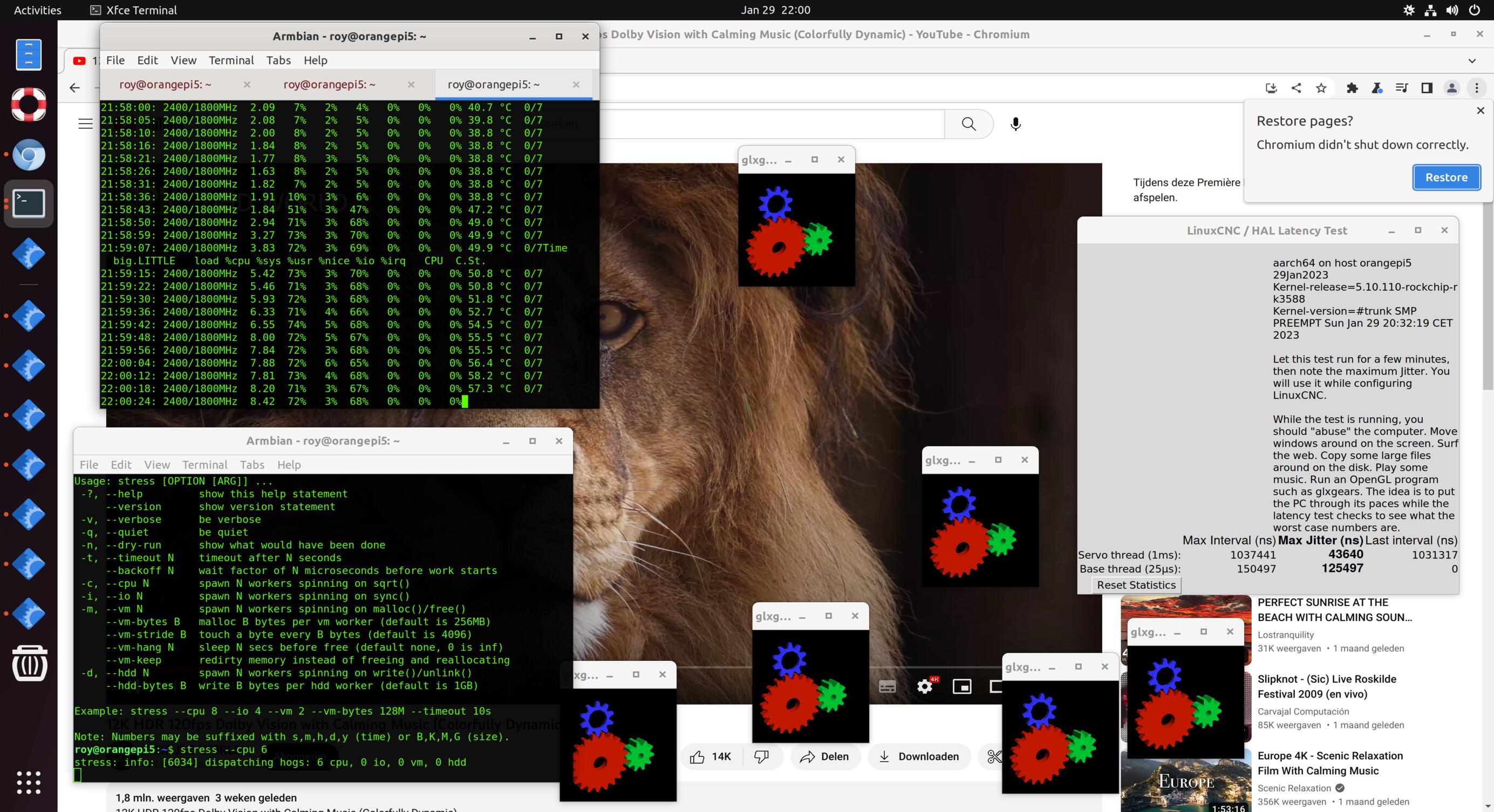
Task: Open the Scenic Relaxation channel link
Action: pyautogui.click(x=1294, y=788)
